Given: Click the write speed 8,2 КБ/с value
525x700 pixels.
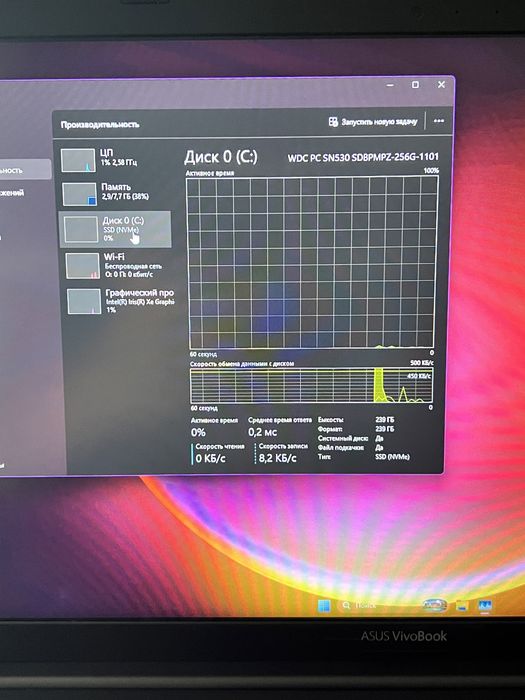Looking at the screenshot, I should click(277, 458).
